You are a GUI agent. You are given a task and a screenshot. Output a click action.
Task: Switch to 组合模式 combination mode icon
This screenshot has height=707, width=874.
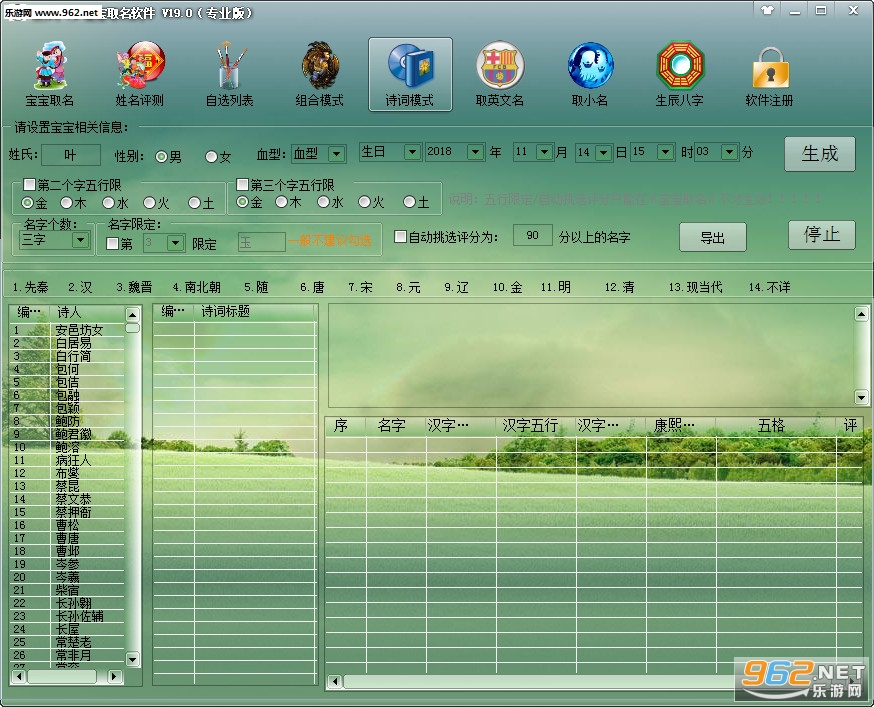319,74
